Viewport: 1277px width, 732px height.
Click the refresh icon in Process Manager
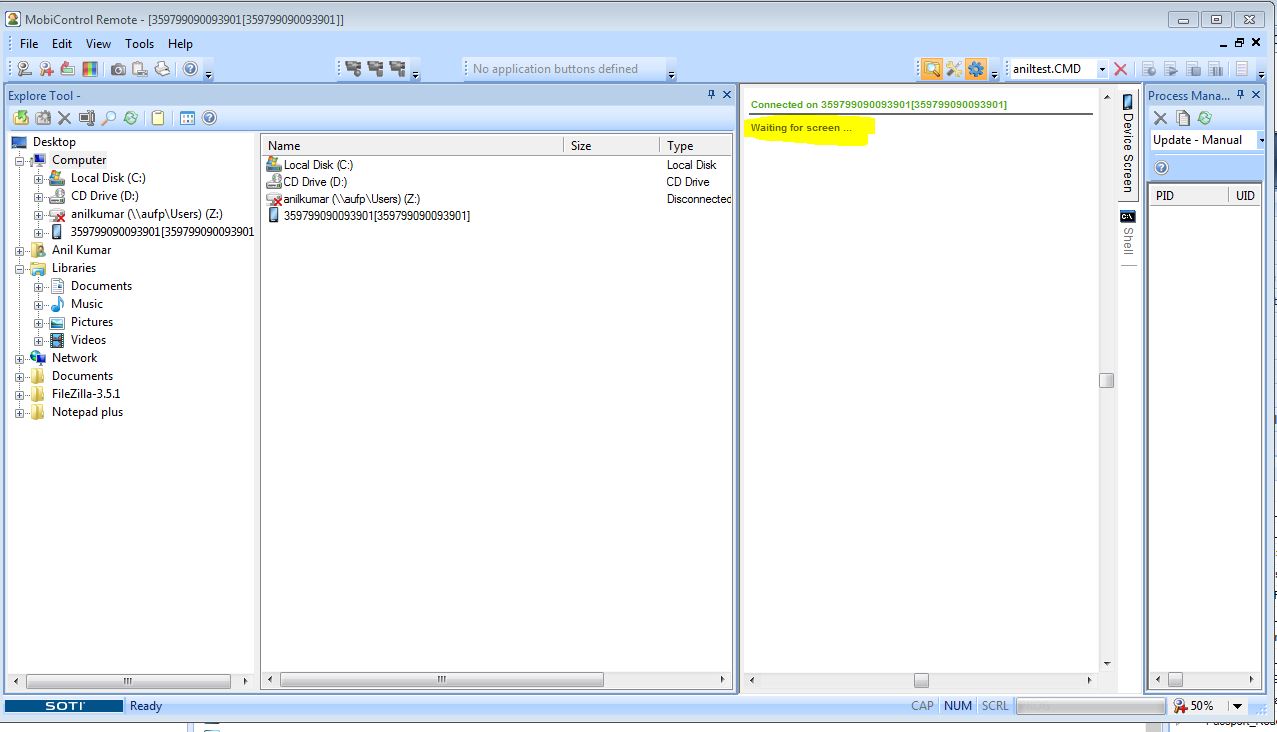click(x=1205, y=118)
